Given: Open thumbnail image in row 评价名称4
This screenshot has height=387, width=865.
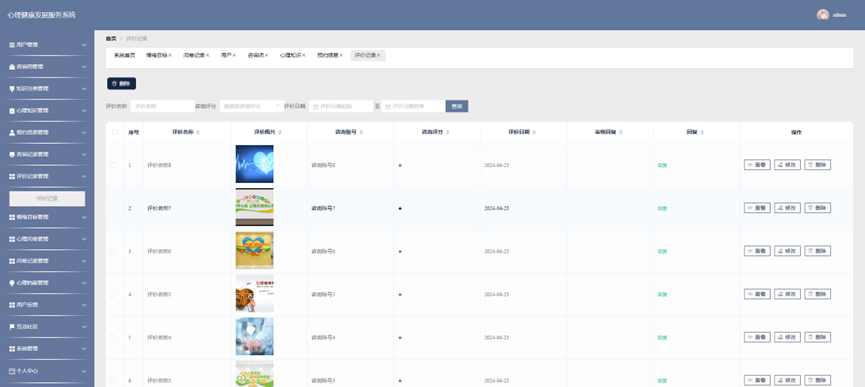Looking at the screenshot, I should coord(254,336).
